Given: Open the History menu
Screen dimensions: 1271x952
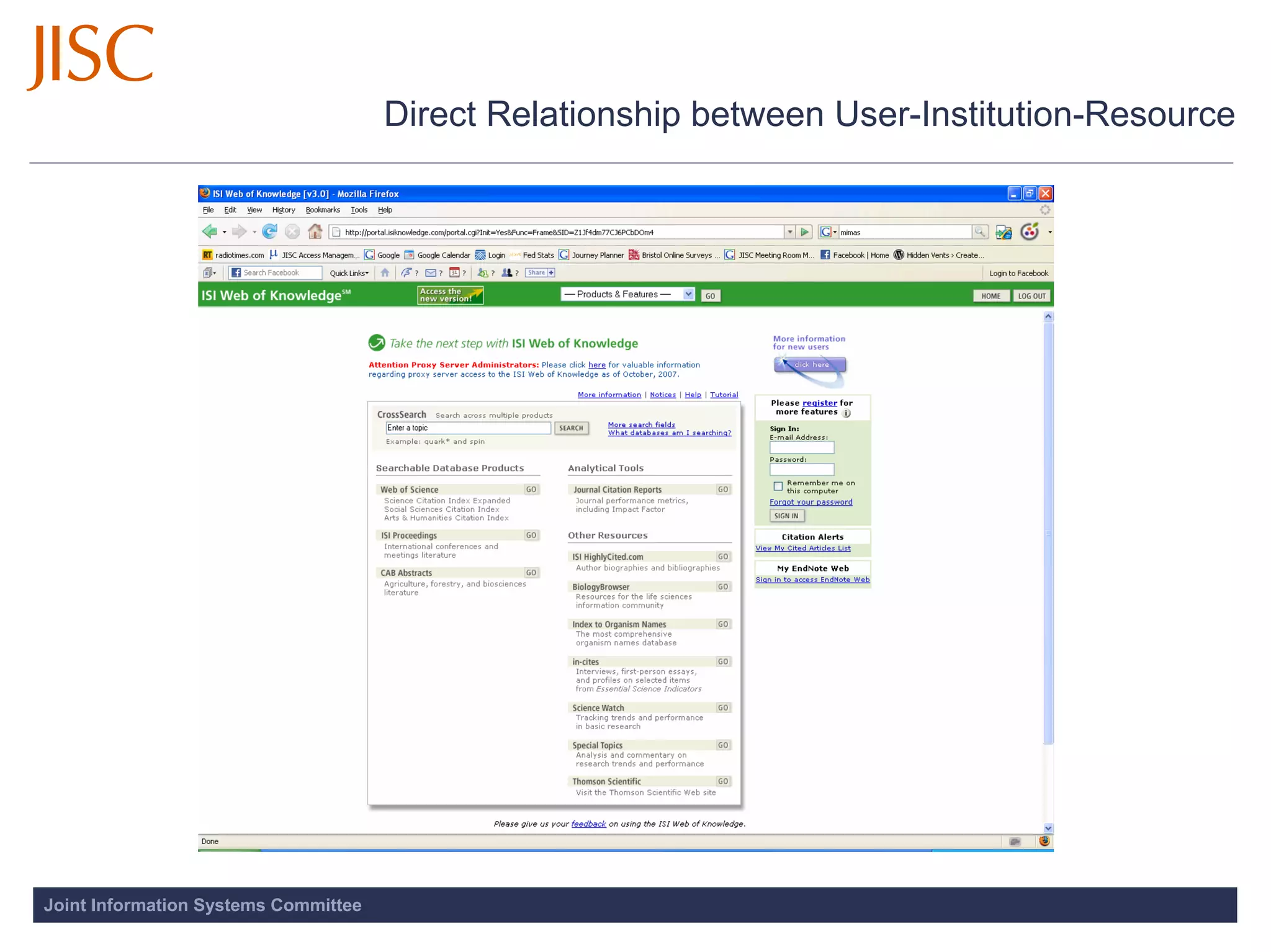Looking at the screenshot, I should point(284,210).
